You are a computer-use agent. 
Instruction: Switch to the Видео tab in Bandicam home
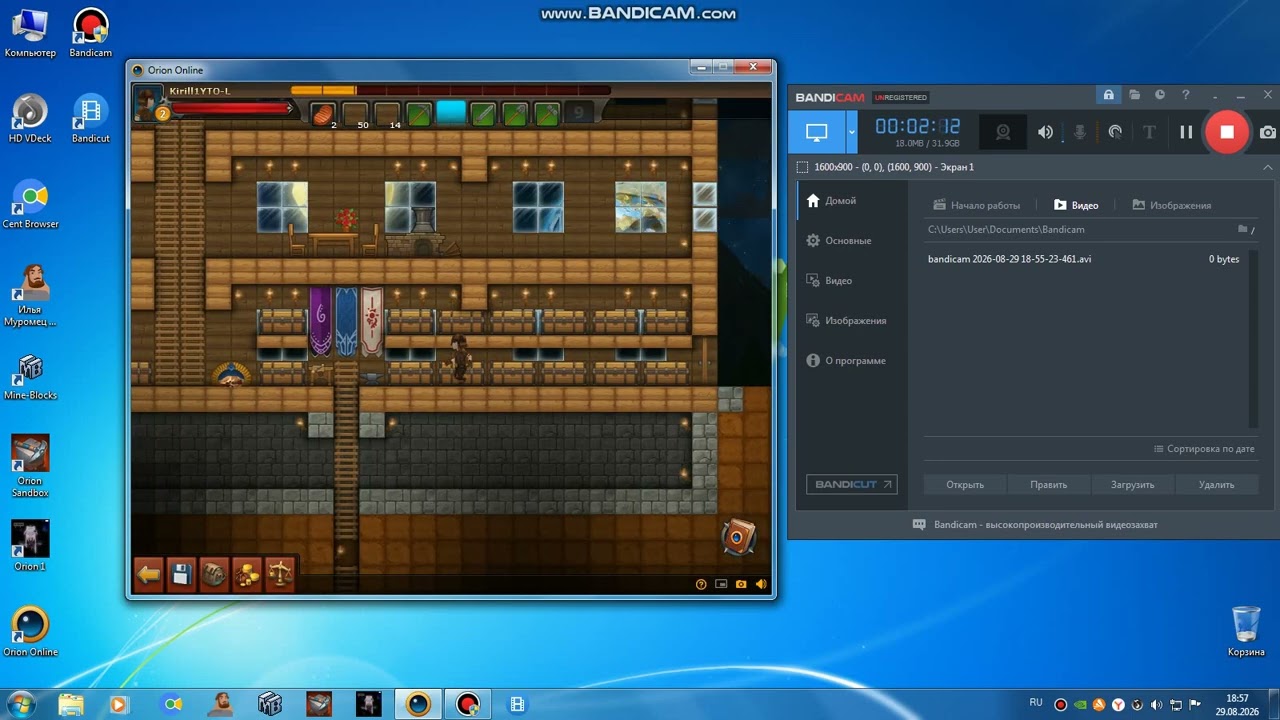[1076, 205]
